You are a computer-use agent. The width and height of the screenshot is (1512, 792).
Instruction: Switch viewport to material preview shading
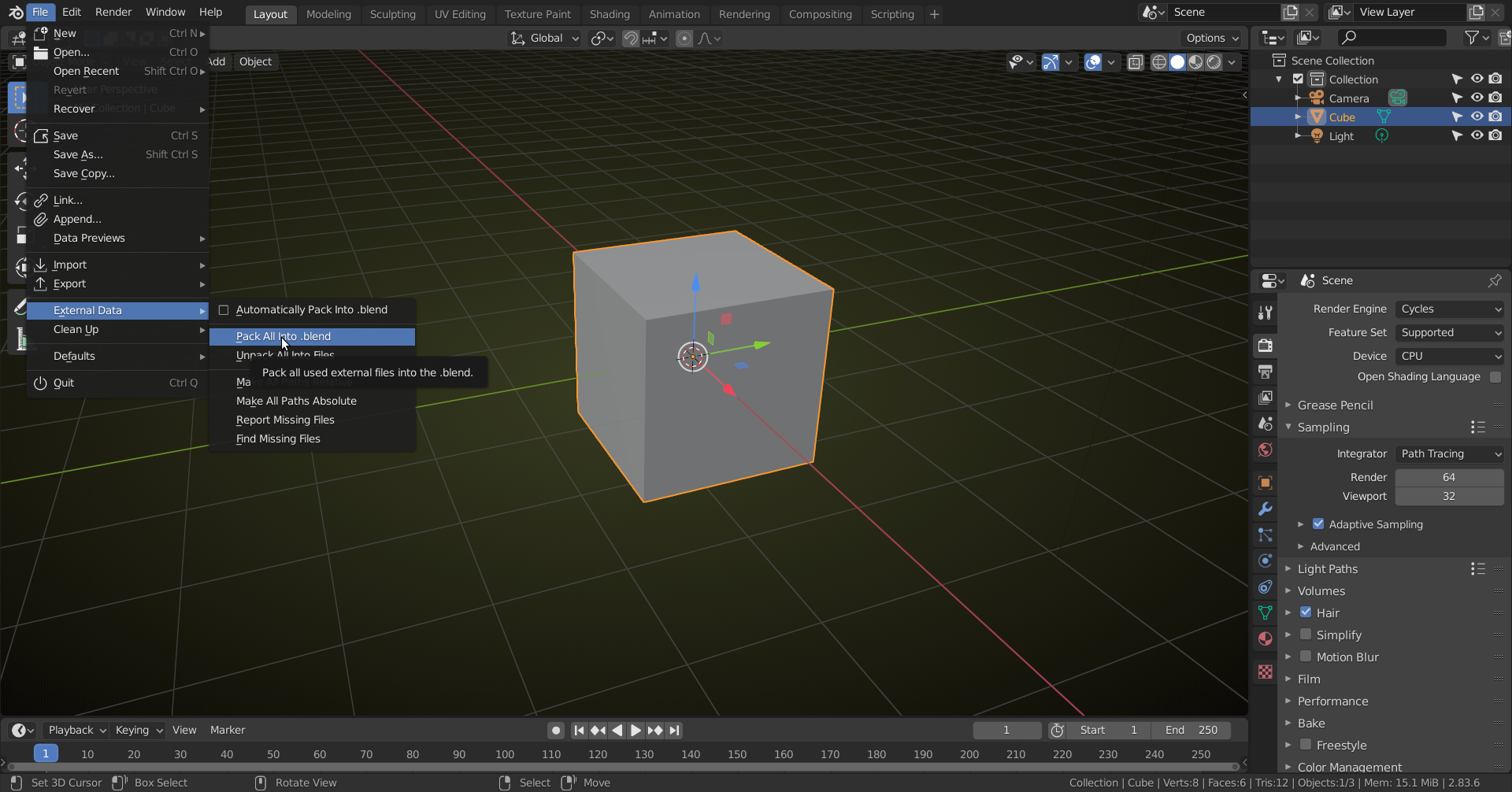(1195, 62)
